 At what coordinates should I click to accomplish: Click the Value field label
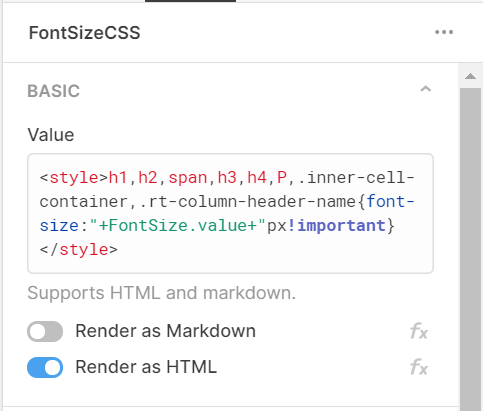click(x=51, y=135)
